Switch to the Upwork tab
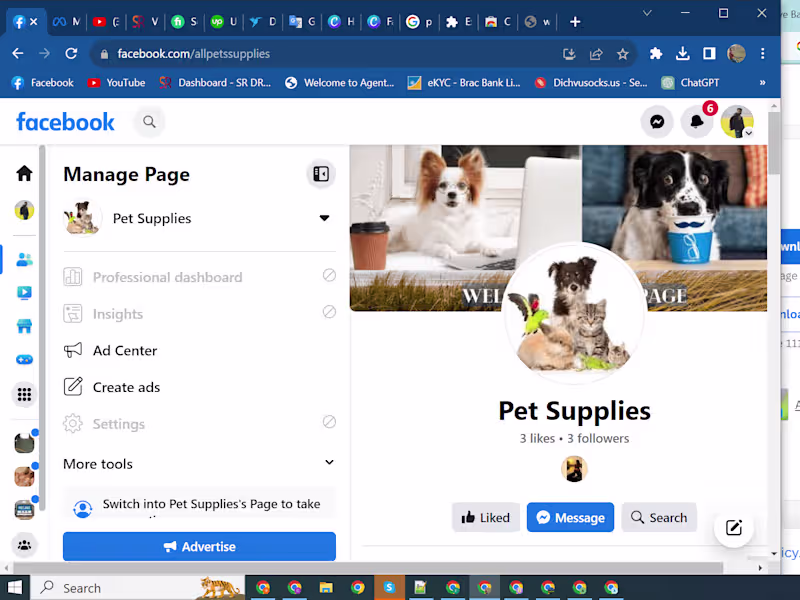The image size is (800, 600). tap(223, 21)
